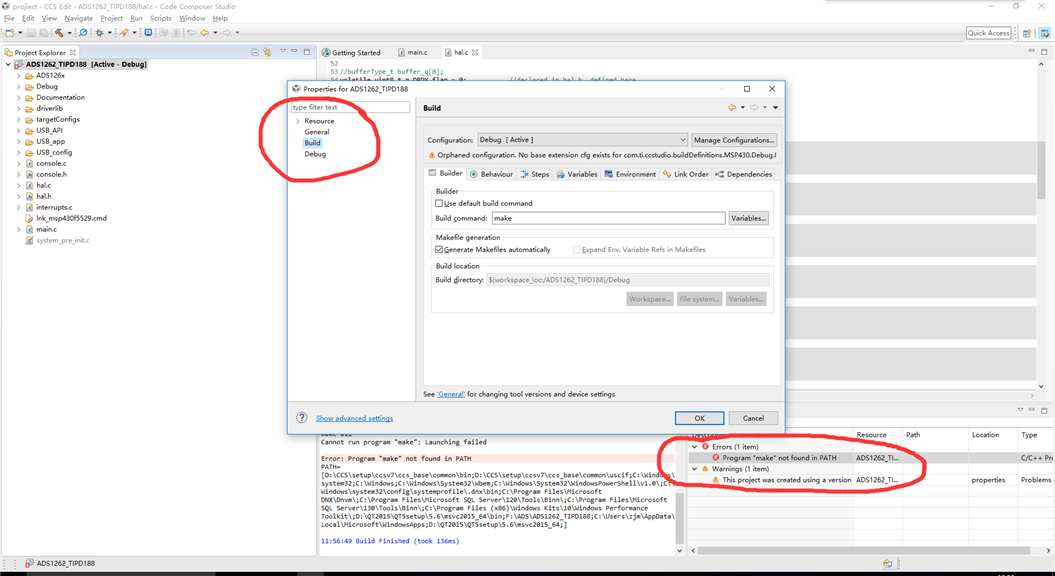Click the New project toolbar icon
Screen dimensions: 1055x576
tap(9, 32)
